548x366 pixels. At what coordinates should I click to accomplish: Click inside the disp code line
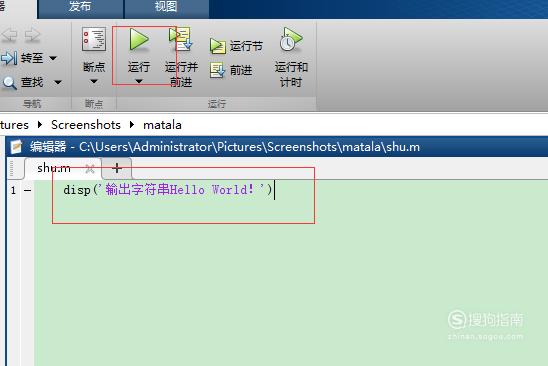point(168,190)
